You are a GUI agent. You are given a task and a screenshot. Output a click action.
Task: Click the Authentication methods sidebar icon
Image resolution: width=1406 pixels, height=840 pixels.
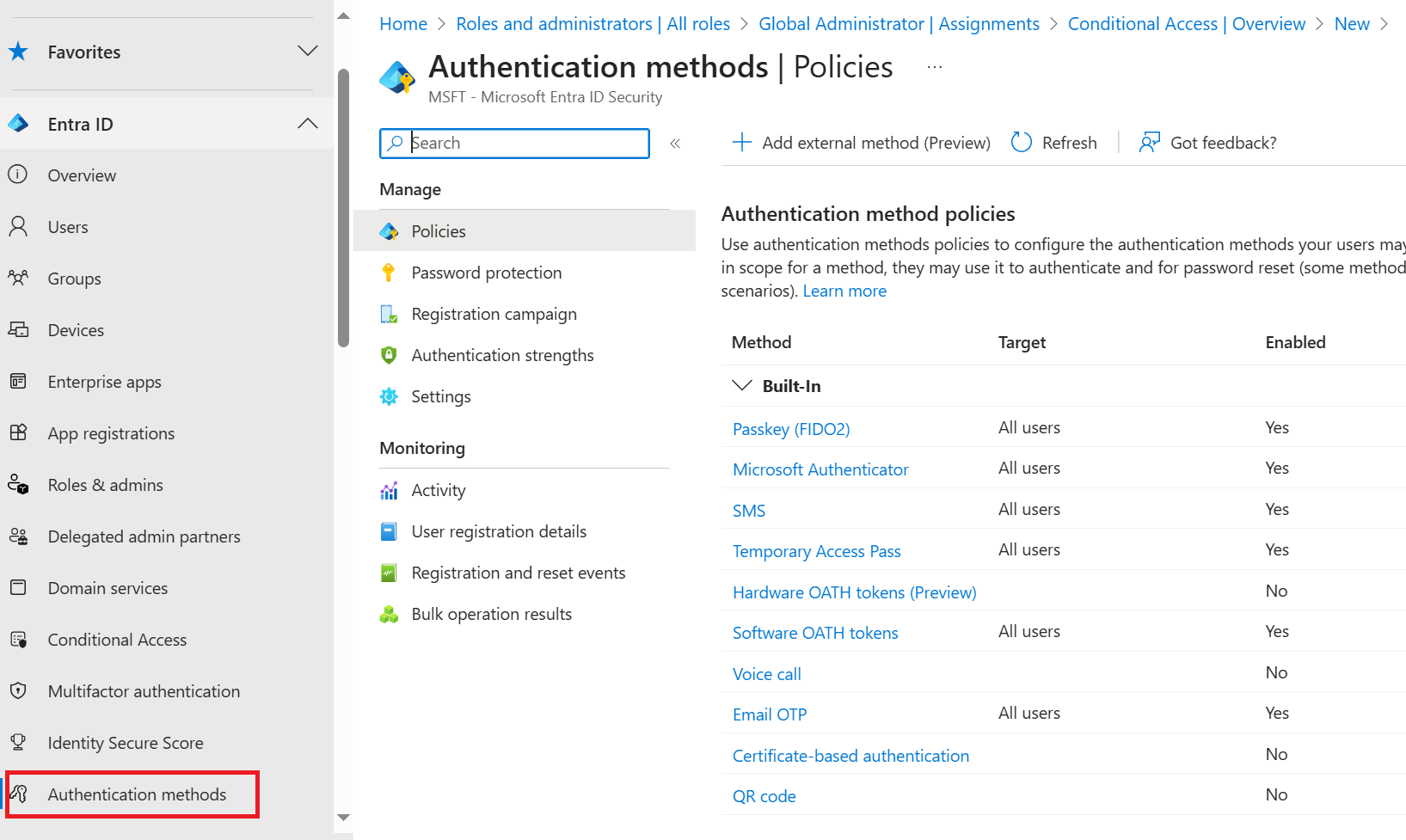19,794
